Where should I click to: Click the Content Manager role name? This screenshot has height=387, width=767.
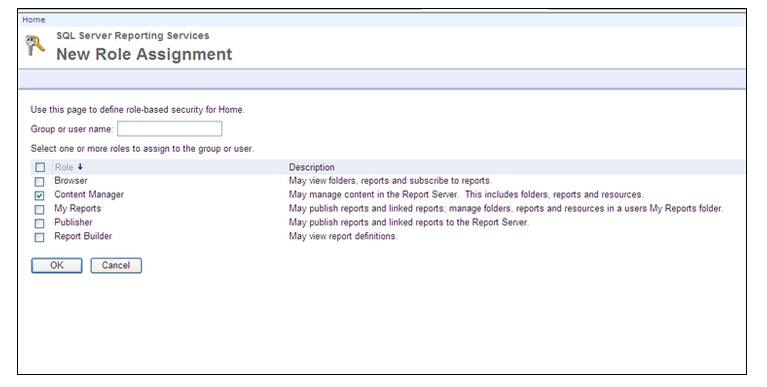pyautogui.click(x=89, y=194)
